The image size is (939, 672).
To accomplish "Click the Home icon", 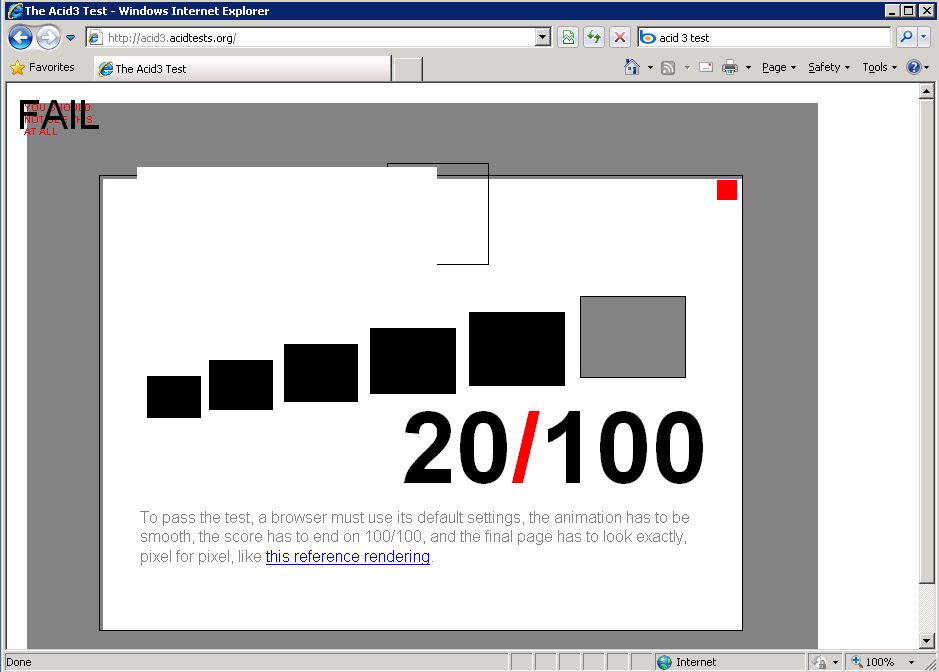I will click(632, 67).
